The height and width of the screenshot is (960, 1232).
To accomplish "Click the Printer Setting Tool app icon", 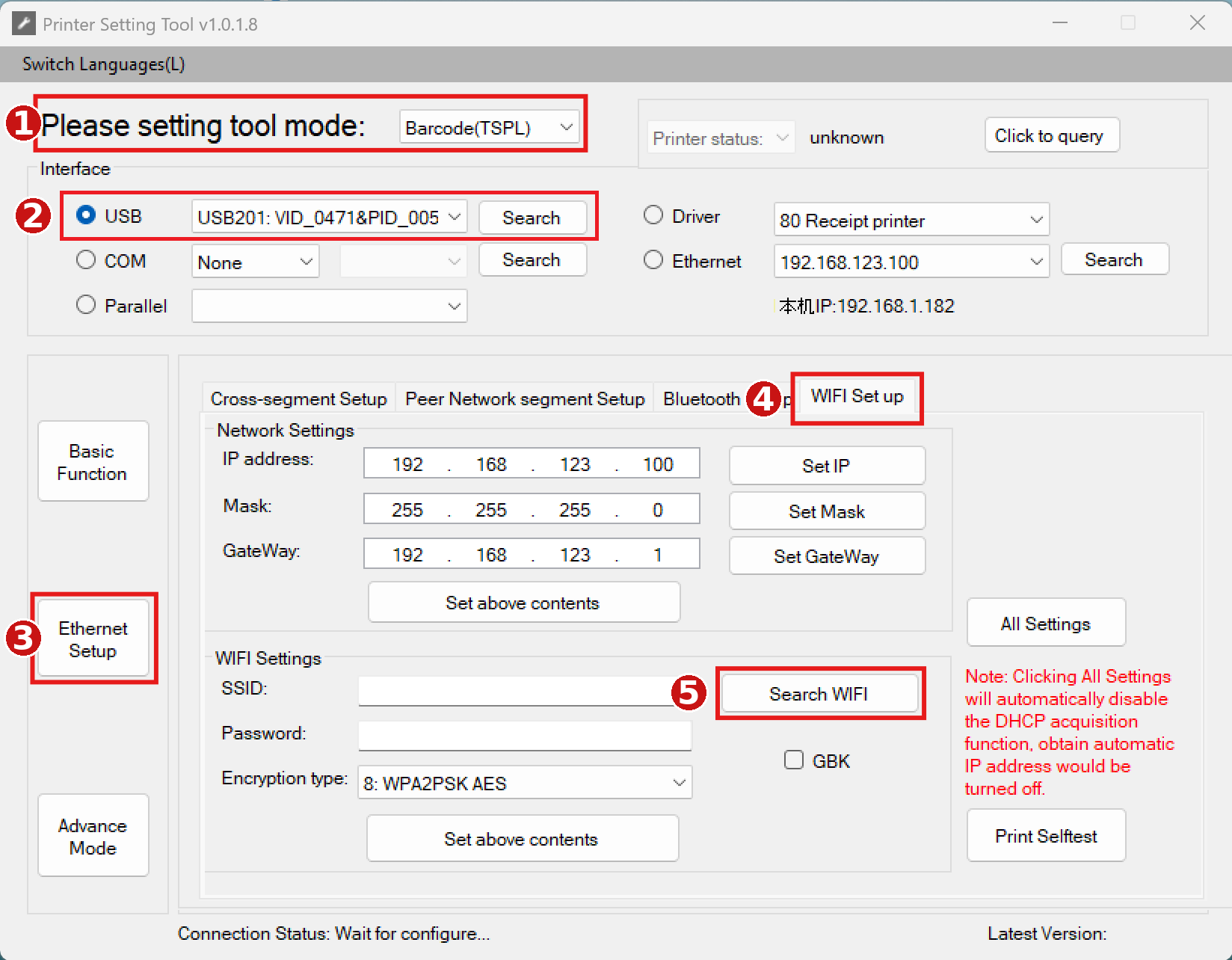I will coord(24,24).
